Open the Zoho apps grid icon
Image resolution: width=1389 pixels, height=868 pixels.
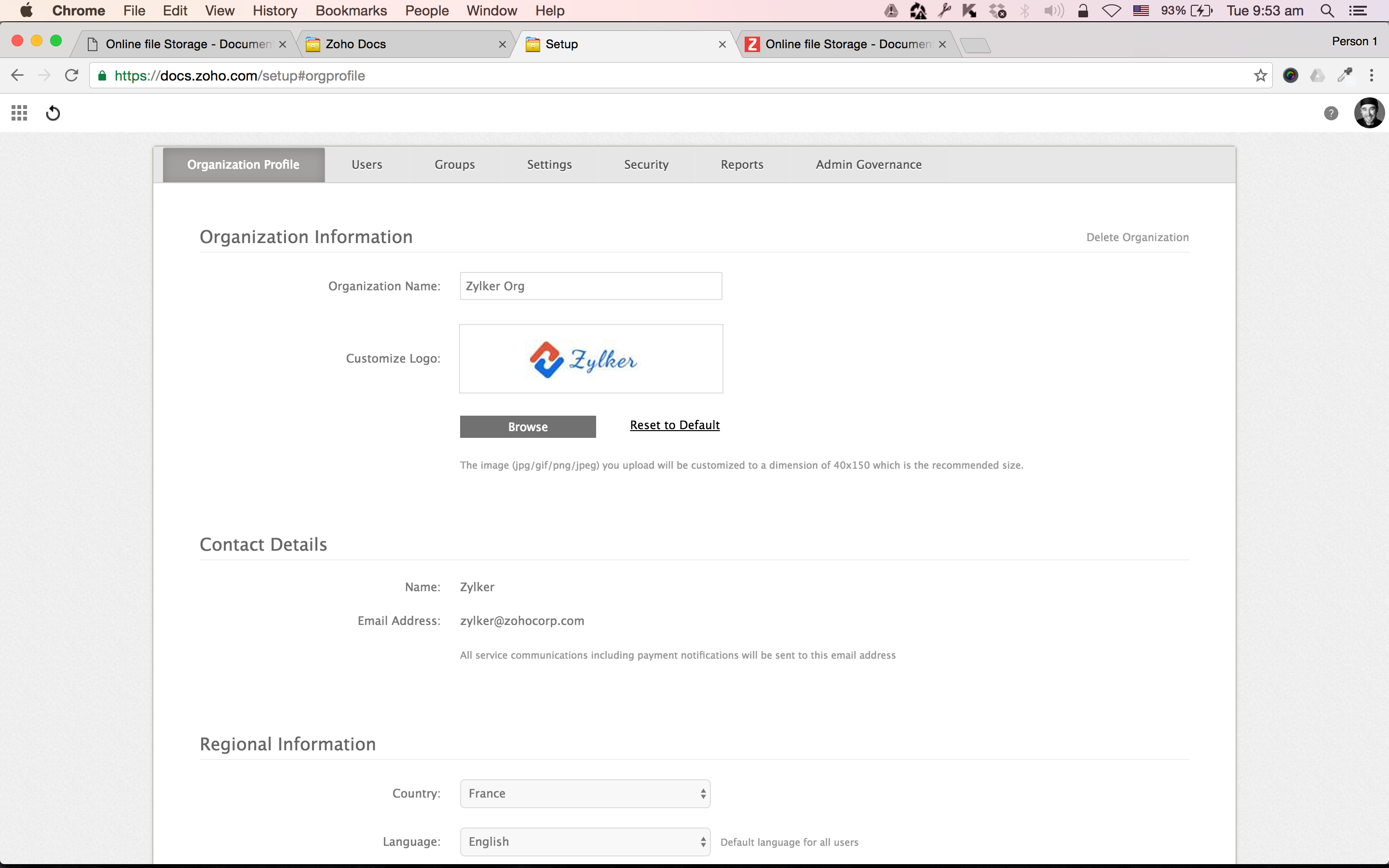click(19, 113)
